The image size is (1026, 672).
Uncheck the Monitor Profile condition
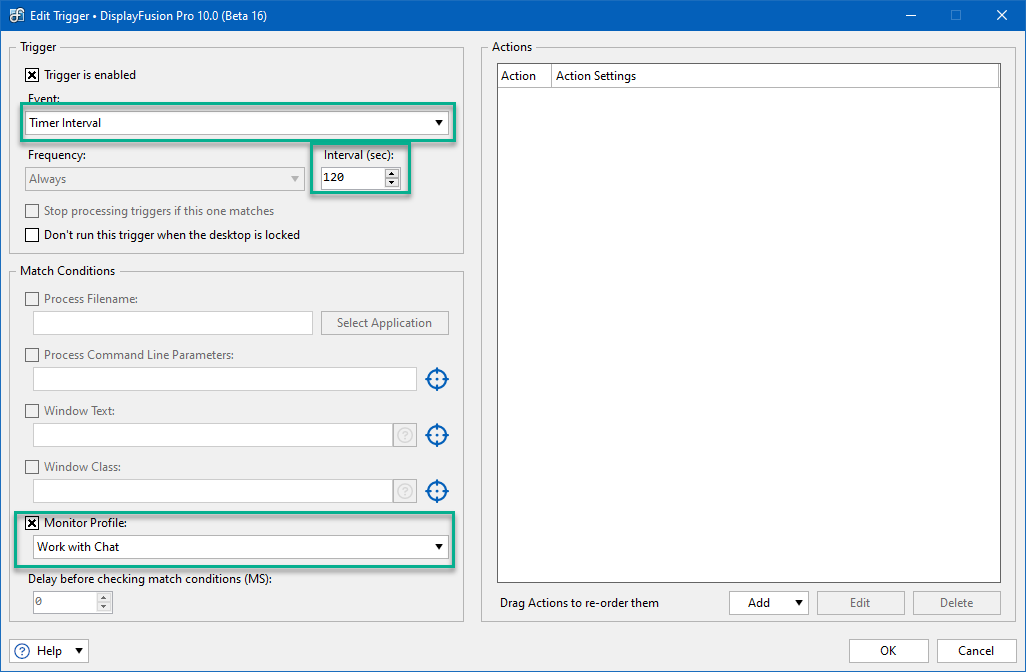pos(31,523)
